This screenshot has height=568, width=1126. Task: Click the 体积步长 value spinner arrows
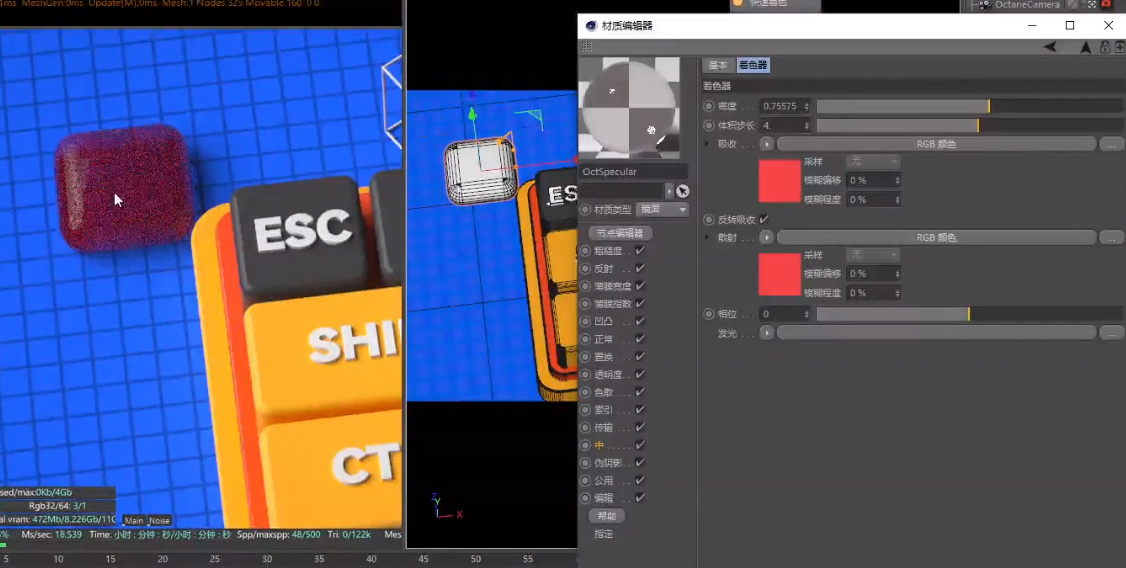click(806, 126)
